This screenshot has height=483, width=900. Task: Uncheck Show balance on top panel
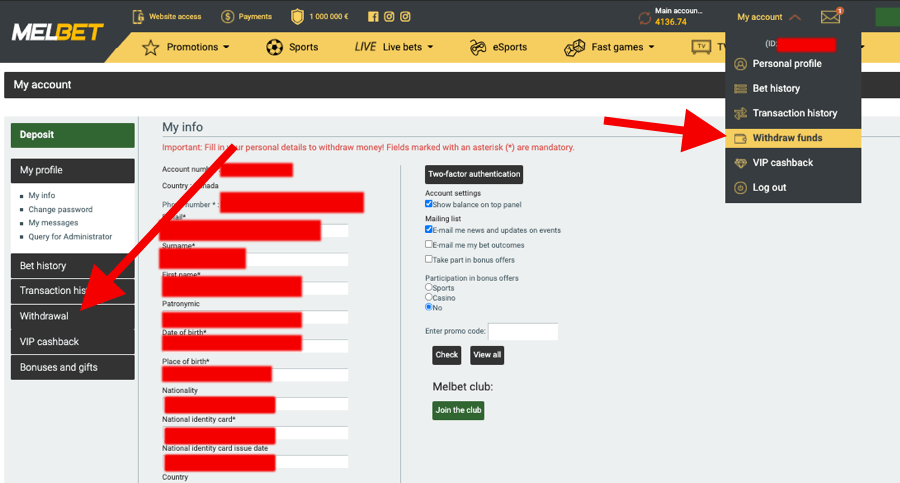pyautogui.click(x=429, y=204)
